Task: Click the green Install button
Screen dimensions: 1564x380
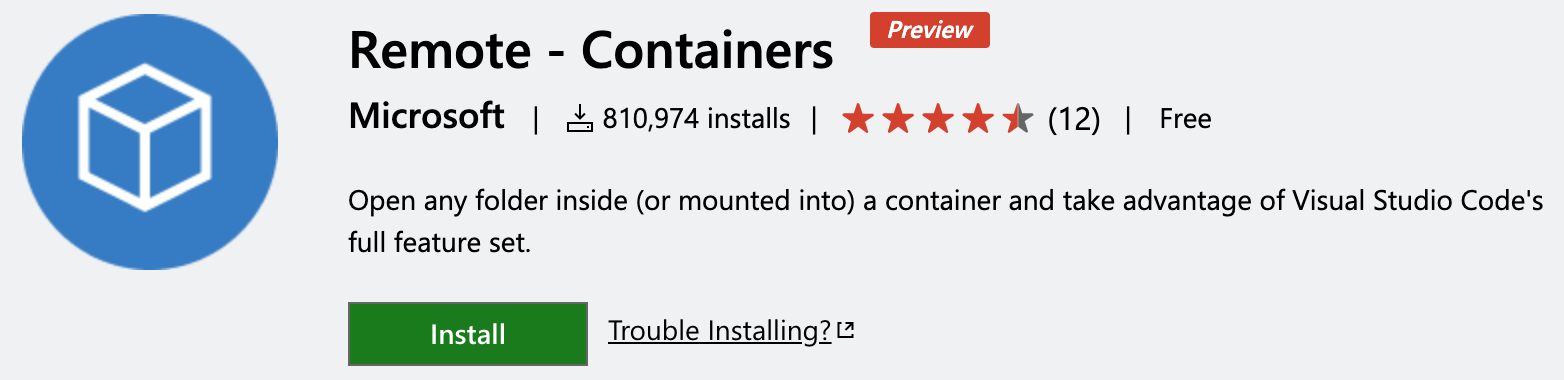Action: tap(467, 333)
